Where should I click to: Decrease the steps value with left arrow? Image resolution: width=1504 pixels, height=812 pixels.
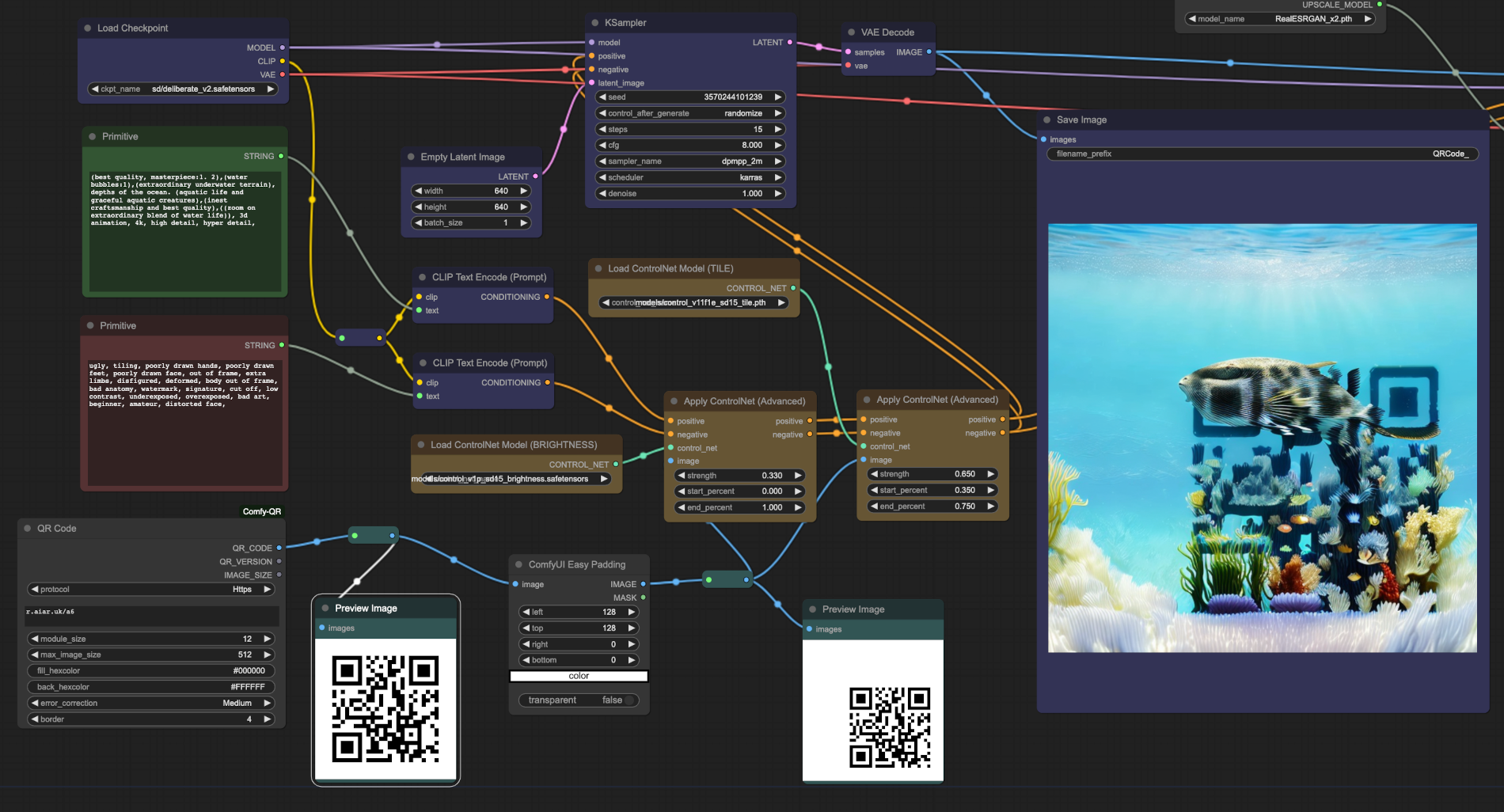click(602, 129)
